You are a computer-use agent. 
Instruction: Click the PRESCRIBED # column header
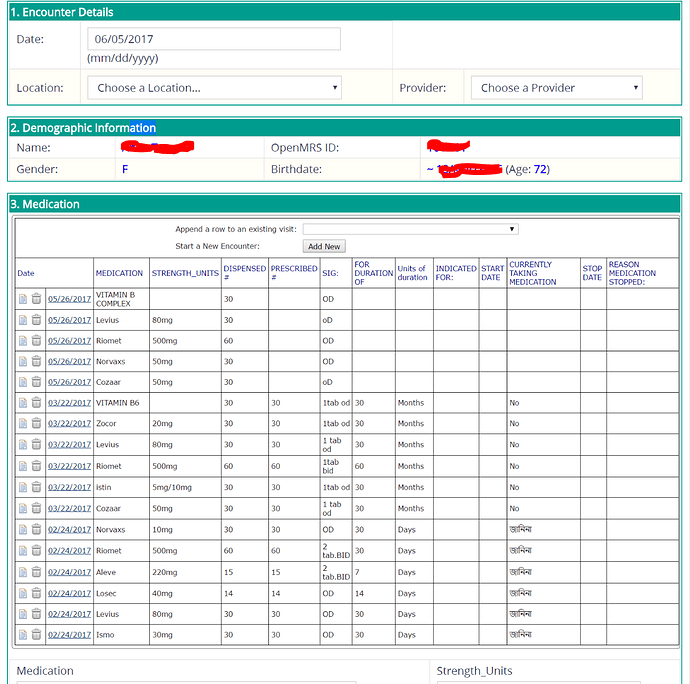click(294, 272)
